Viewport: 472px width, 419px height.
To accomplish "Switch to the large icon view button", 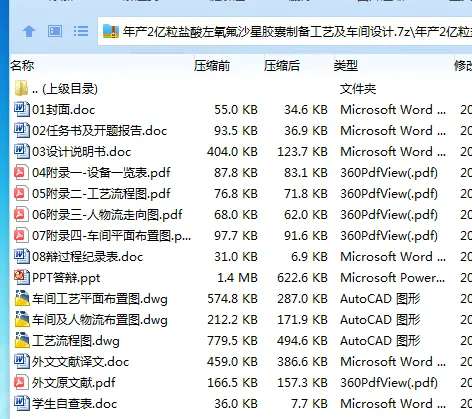I will [55, 31].
